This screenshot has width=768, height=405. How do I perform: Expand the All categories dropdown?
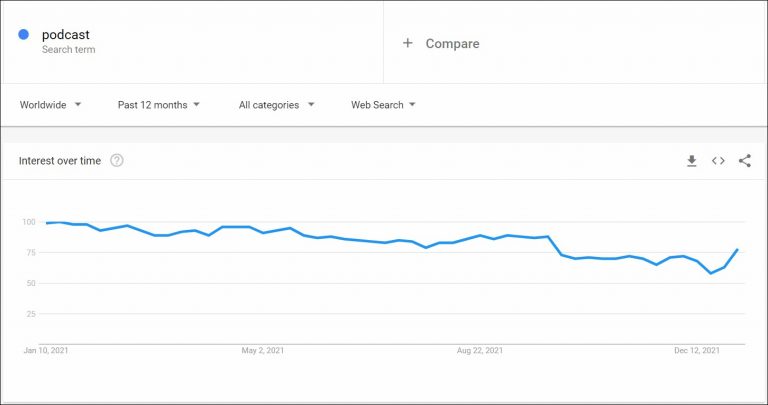click(x=277, y=105)
